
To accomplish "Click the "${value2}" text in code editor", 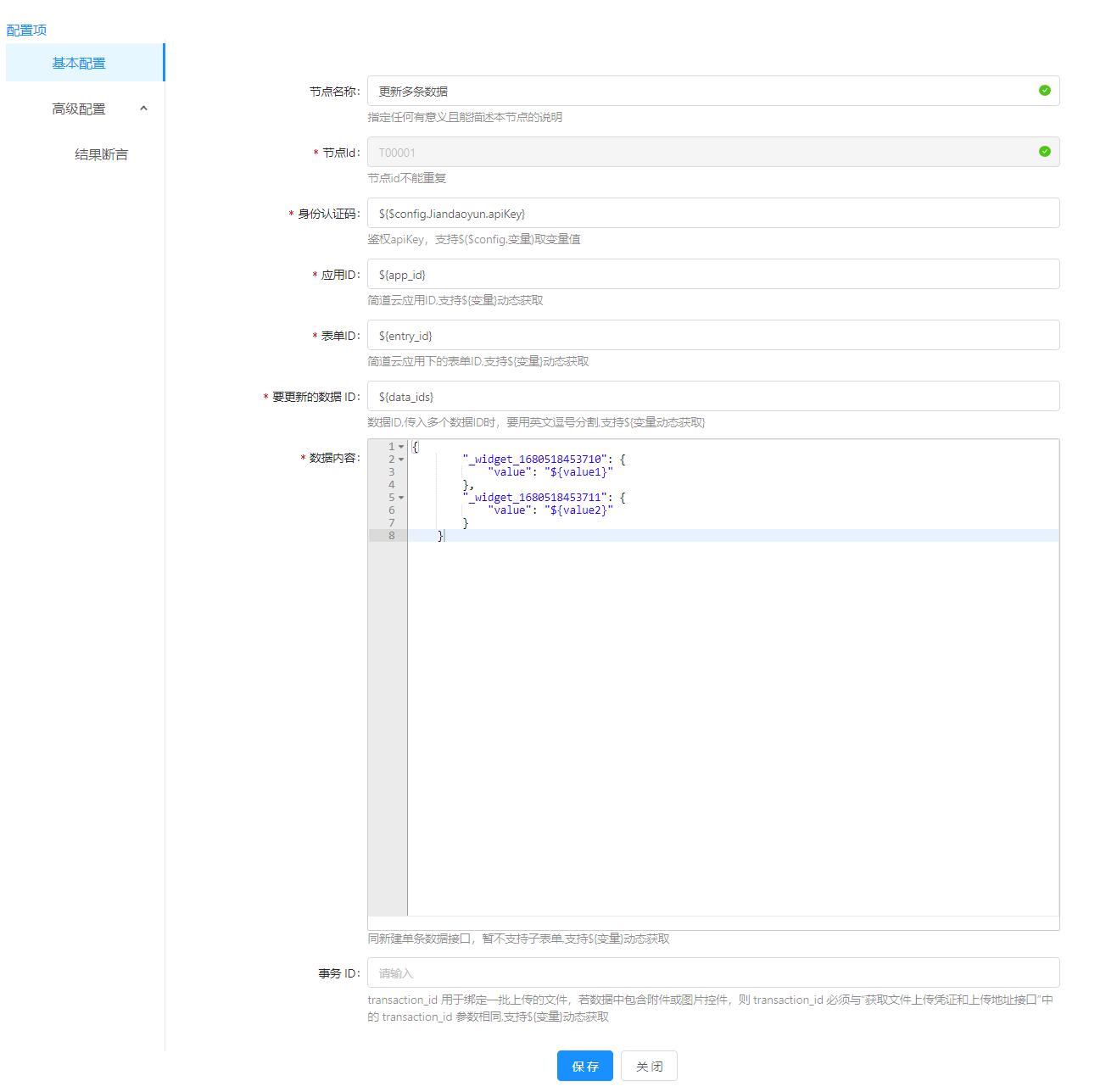I will (578, 510).
